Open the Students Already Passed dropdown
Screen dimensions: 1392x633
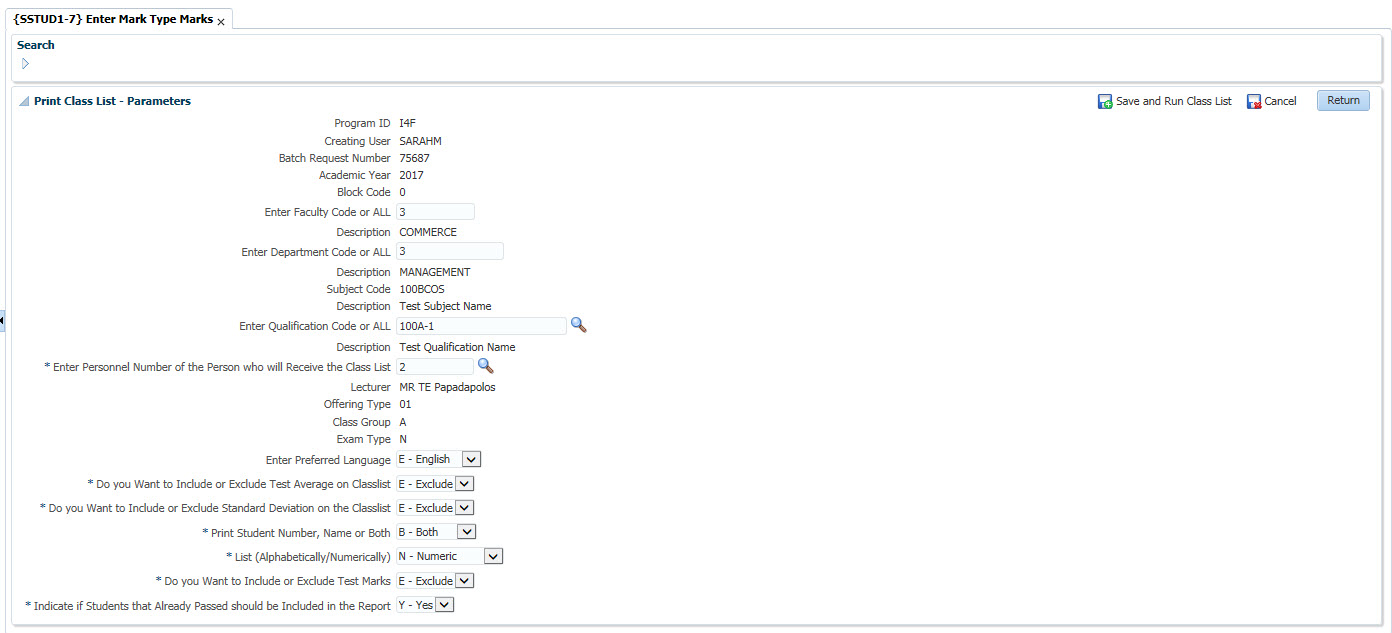[444, 604]
